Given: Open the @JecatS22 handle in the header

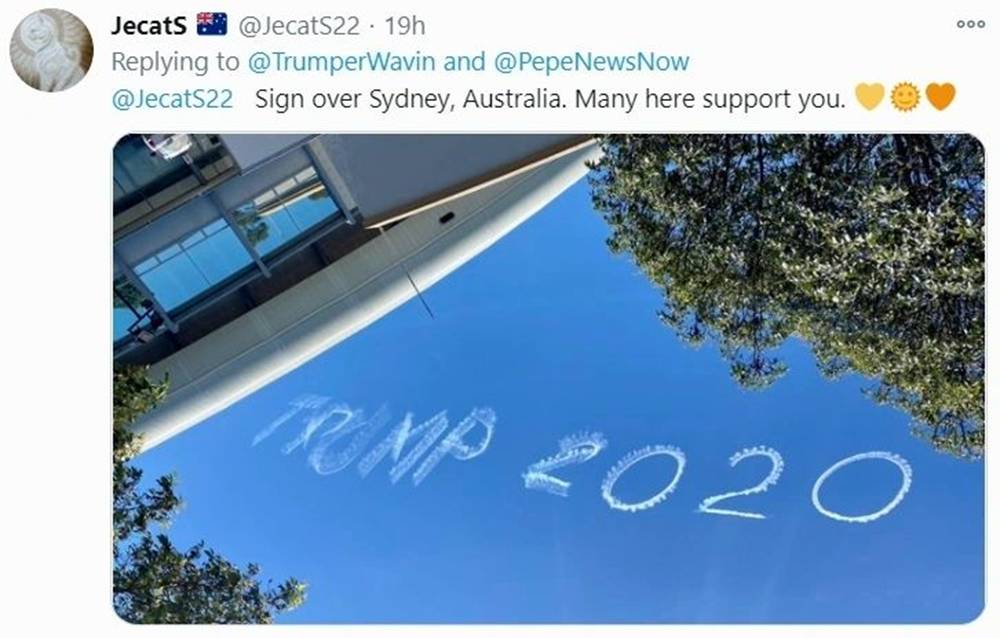Looking at the screenshot, I should (x=296, y=24).
